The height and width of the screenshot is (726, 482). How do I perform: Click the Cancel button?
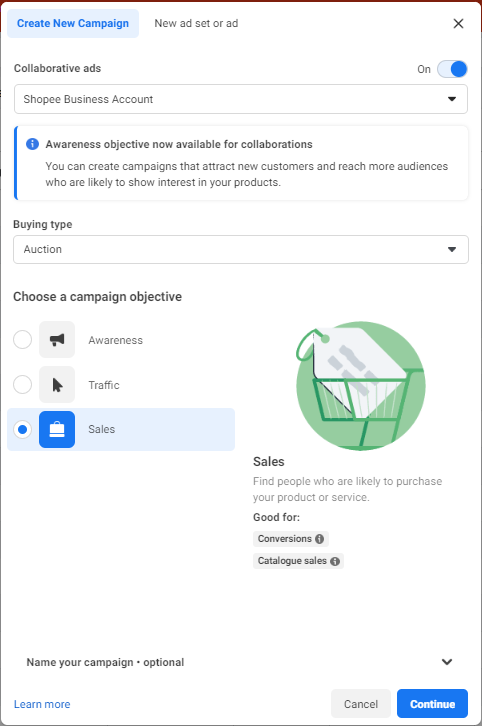tap(361, 704)
